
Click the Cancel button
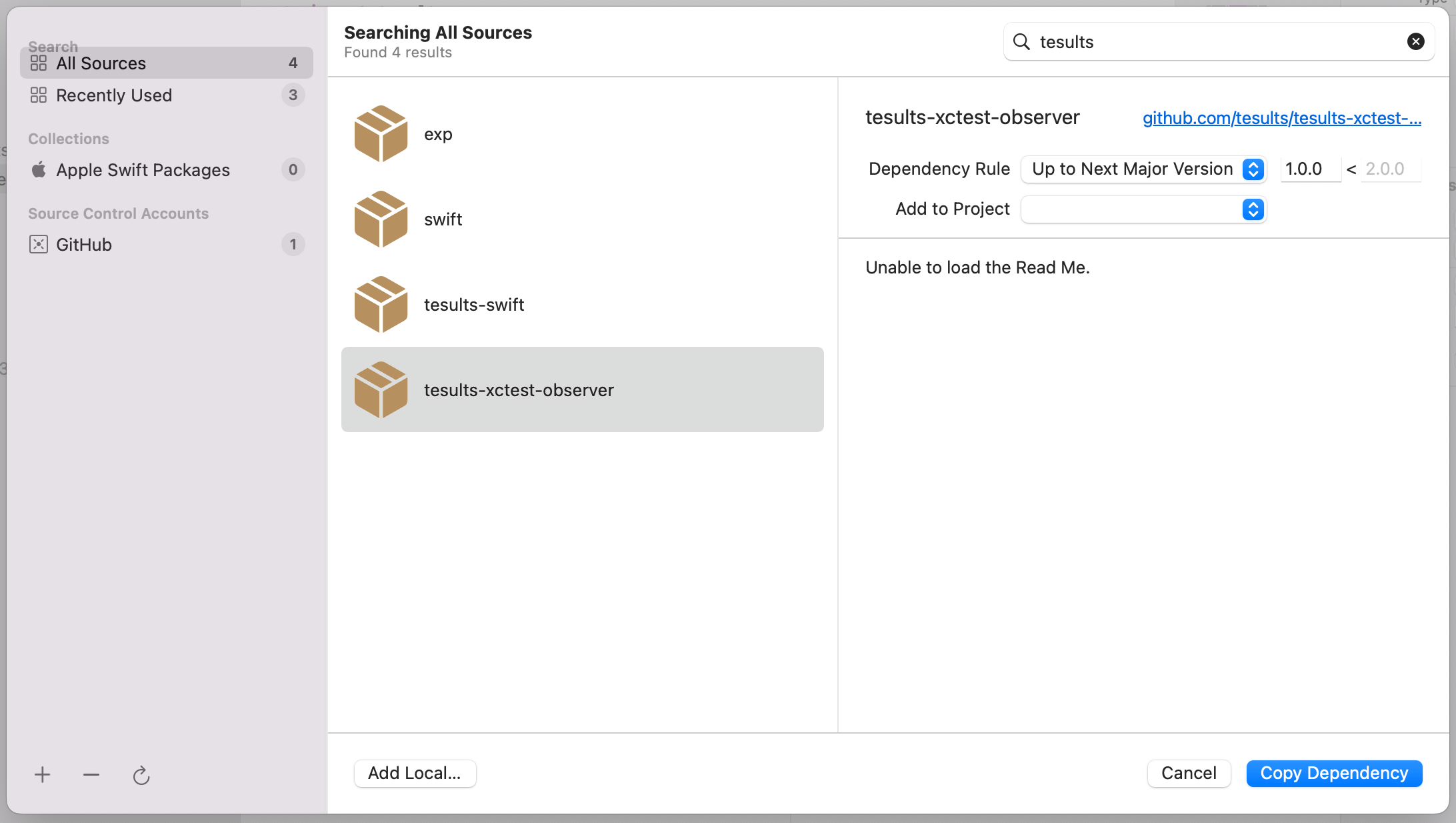(x=1189, y=773)
